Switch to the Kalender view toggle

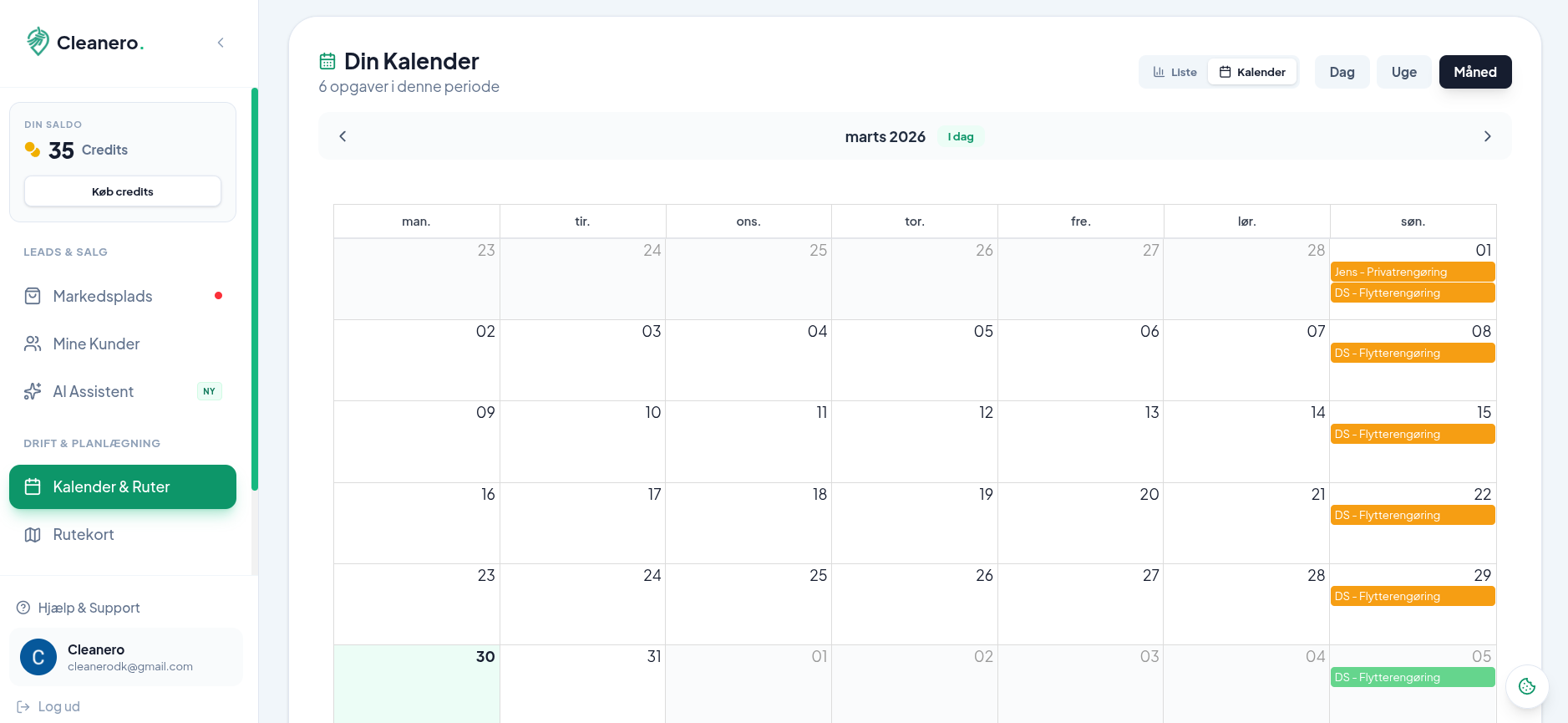pos(1252,72)
